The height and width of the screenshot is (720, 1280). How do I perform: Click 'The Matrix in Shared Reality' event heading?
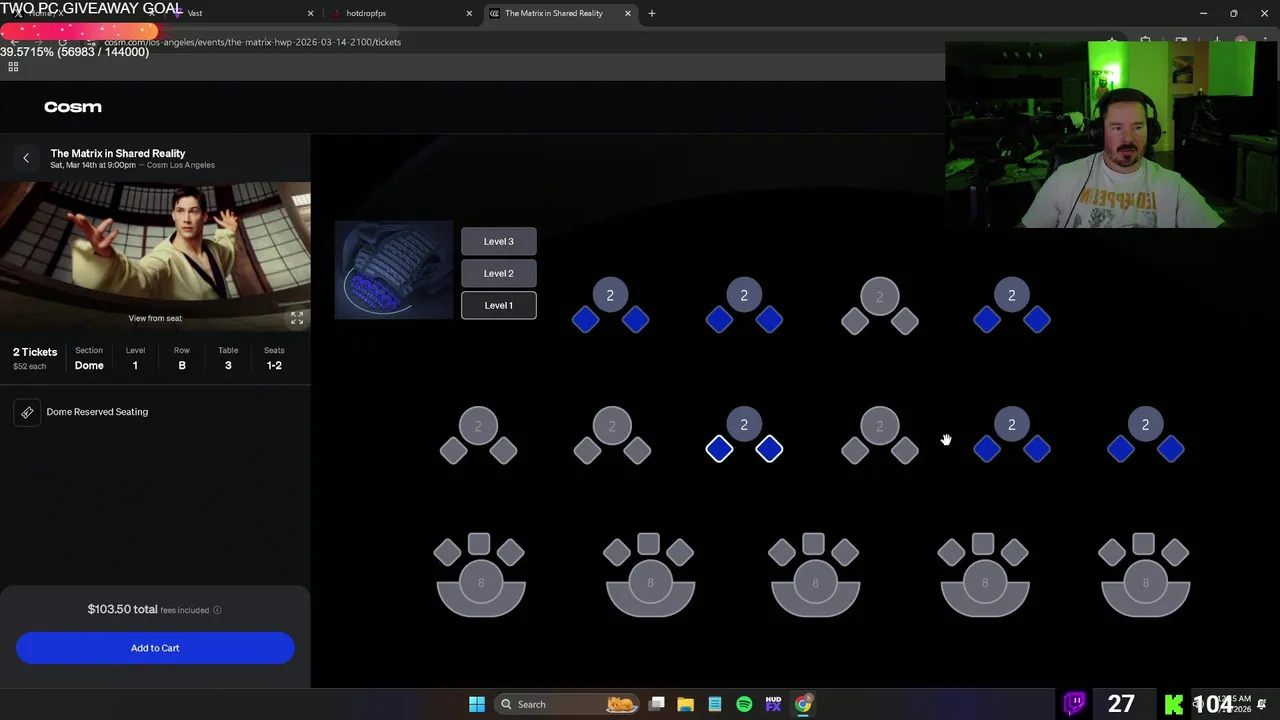click(x=118, y=153)
